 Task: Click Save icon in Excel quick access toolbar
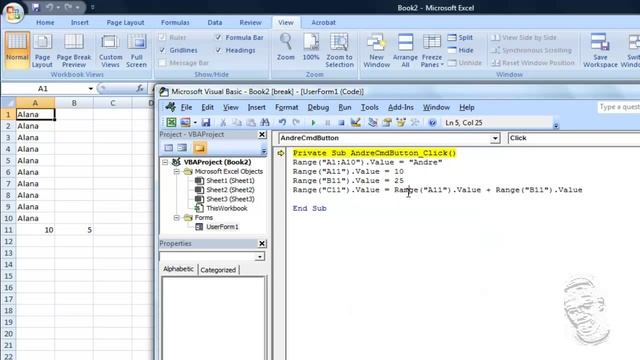[x=36, y=7]
